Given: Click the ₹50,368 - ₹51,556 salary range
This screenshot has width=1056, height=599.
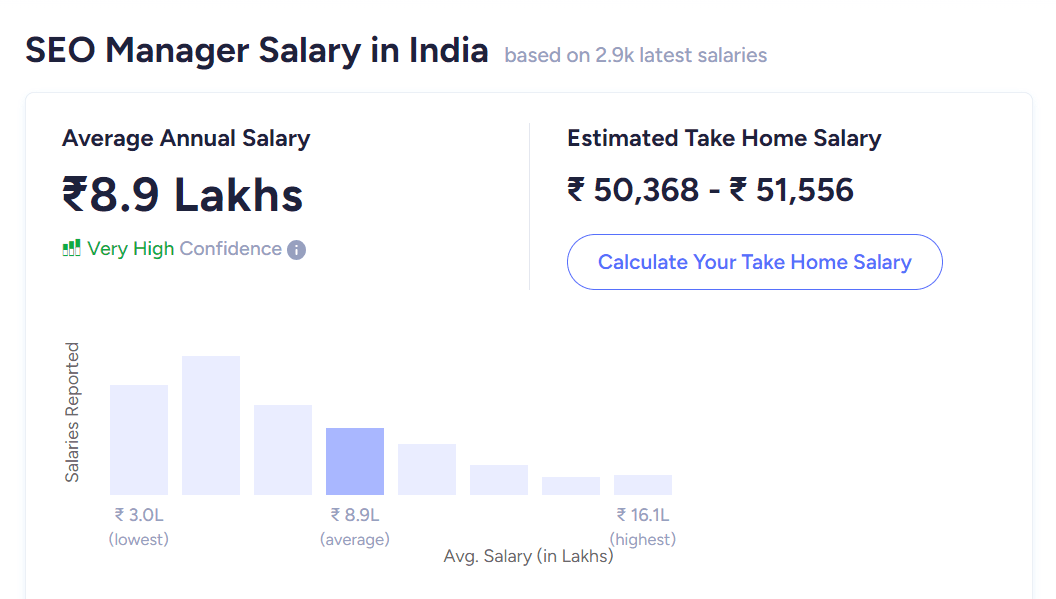Looking at the screenshot, I should pos(710,190).
